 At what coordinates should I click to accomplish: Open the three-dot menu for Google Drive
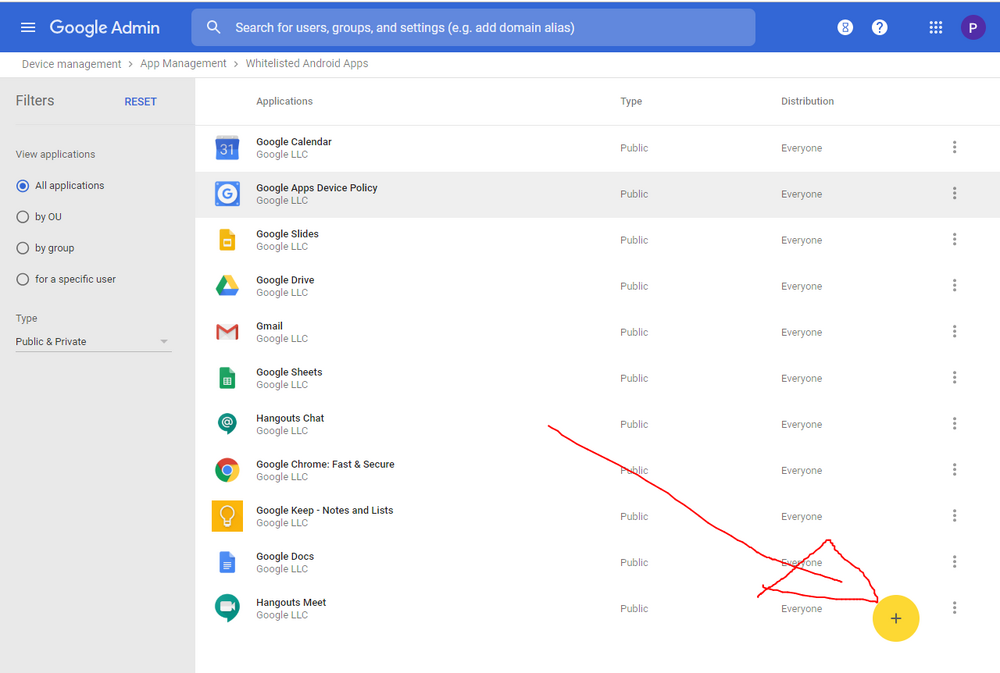coord(954,285)
